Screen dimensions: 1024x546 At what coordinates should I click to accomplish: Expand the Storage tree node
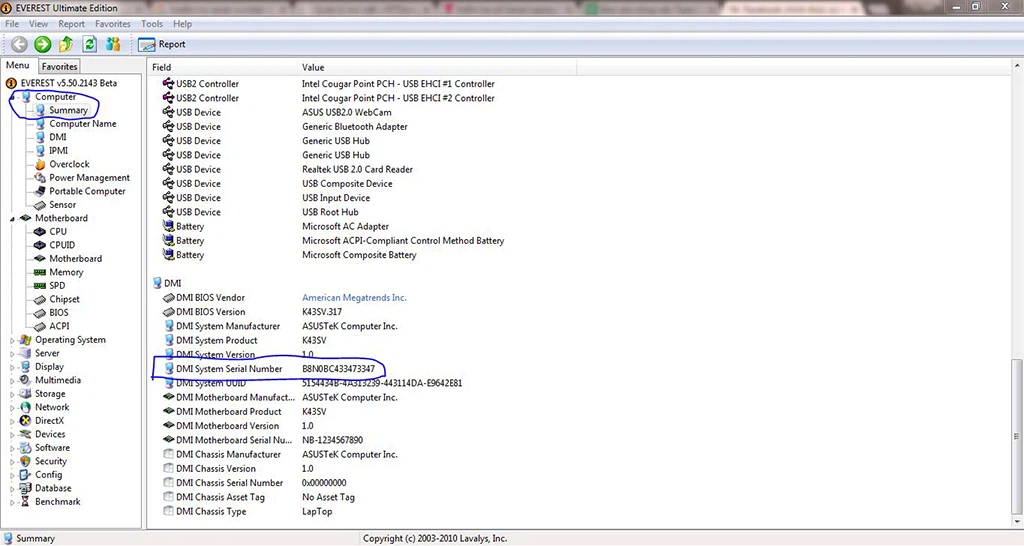tap(12, 394)
